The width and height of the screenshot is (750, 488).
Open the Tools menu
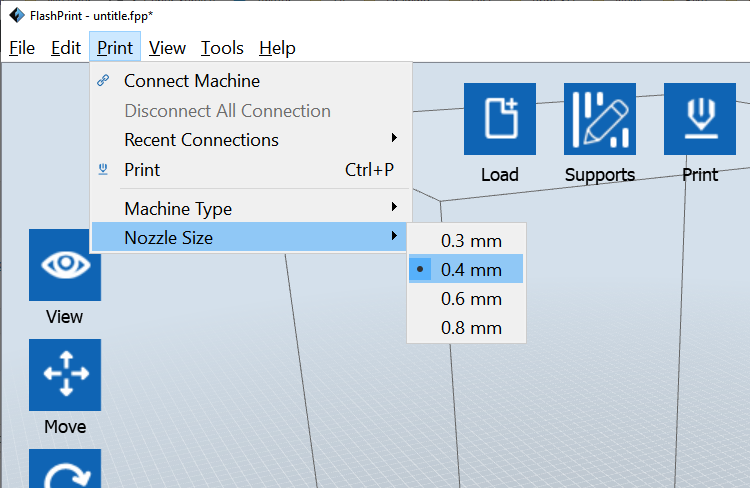pos(222,48)
